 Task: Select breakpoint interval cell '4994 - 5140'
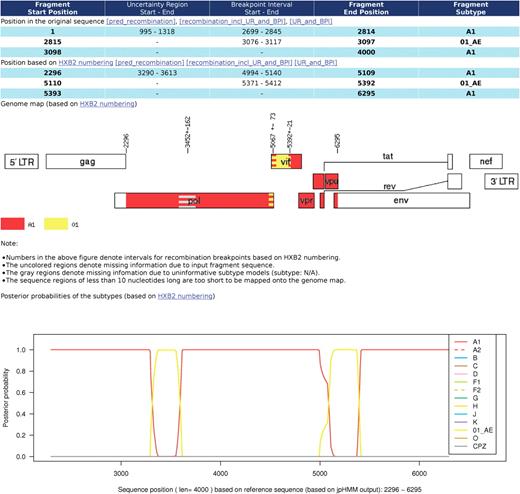(x=262, y=73)
